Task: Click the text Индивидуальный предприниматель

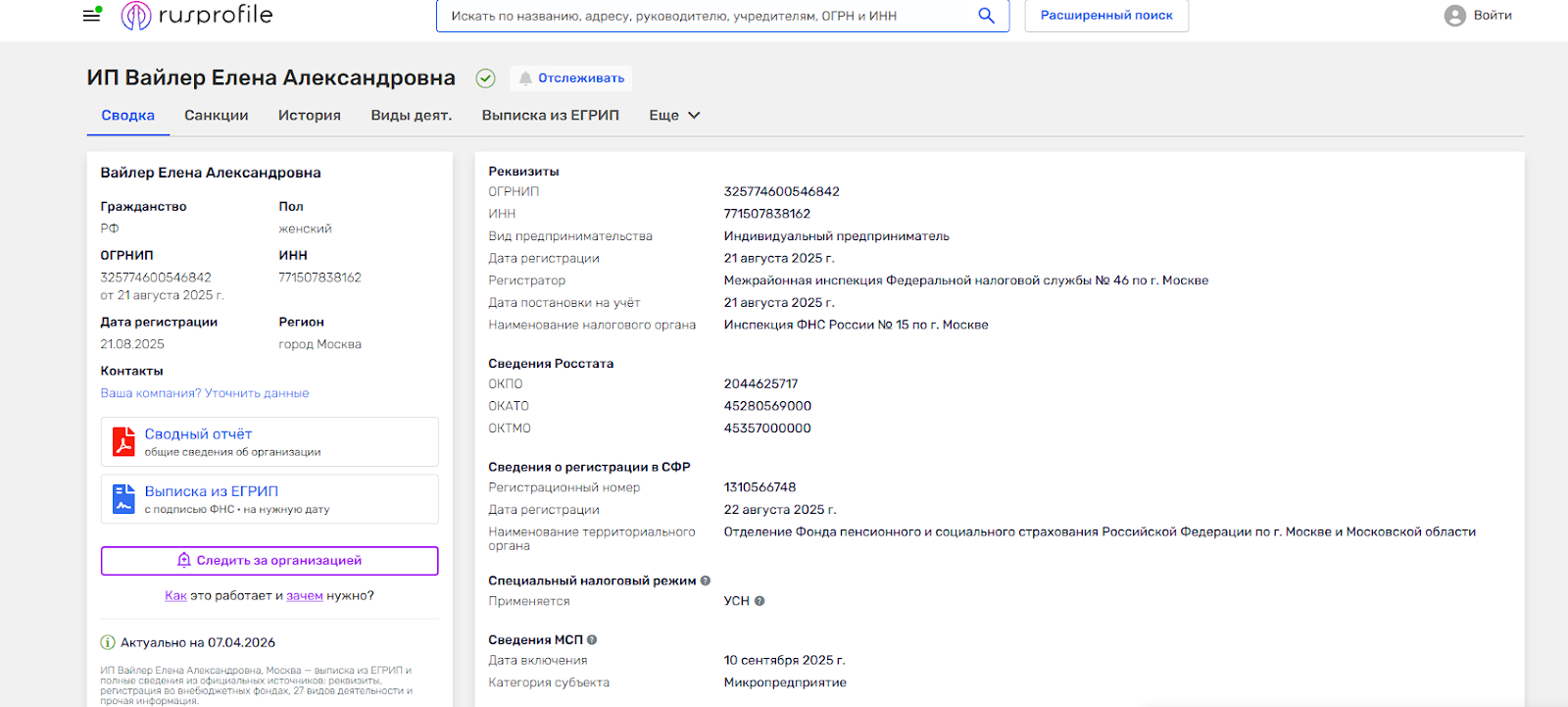Action: [x=837, y=236]
